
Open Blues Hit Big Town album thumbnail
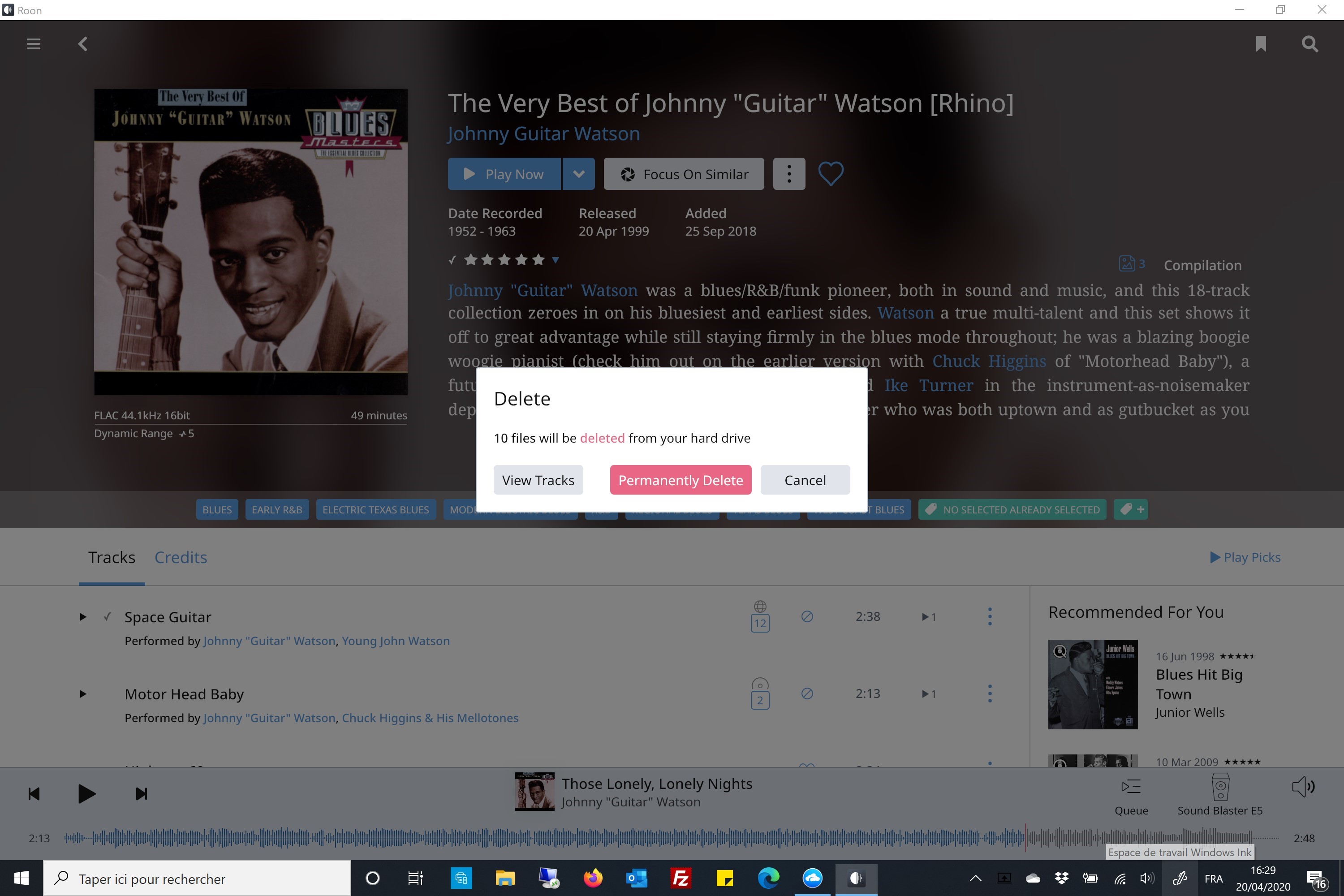[1093, 684]
